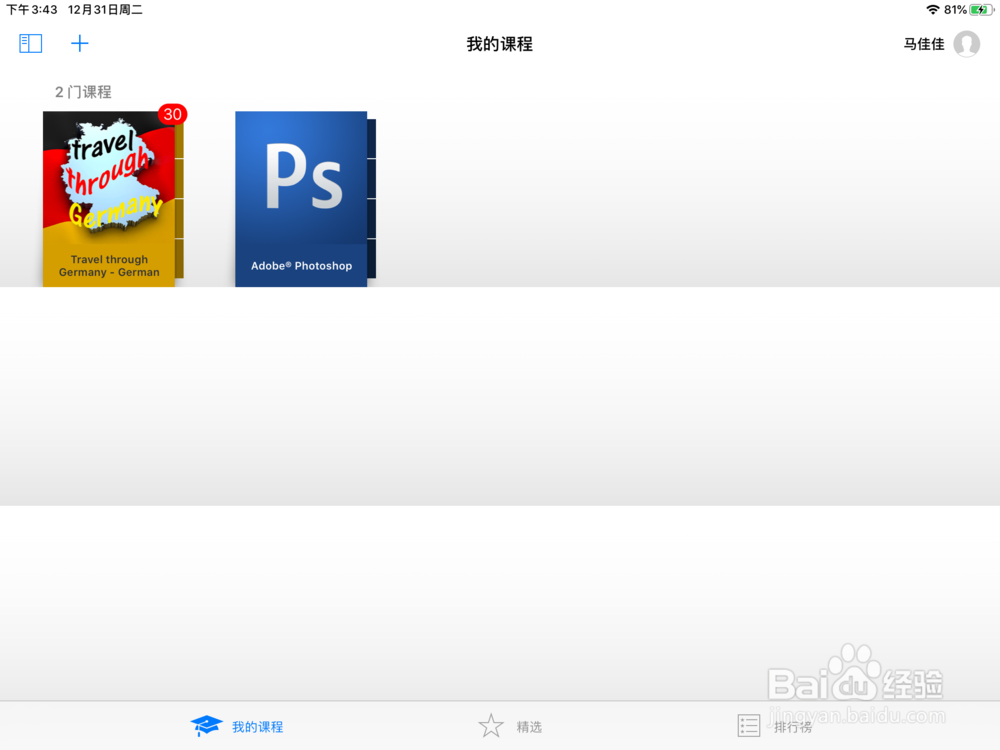This screenshot has width=1000, height=750.
Task: Tap the 我的课程 title text
Action: (499, 43)
